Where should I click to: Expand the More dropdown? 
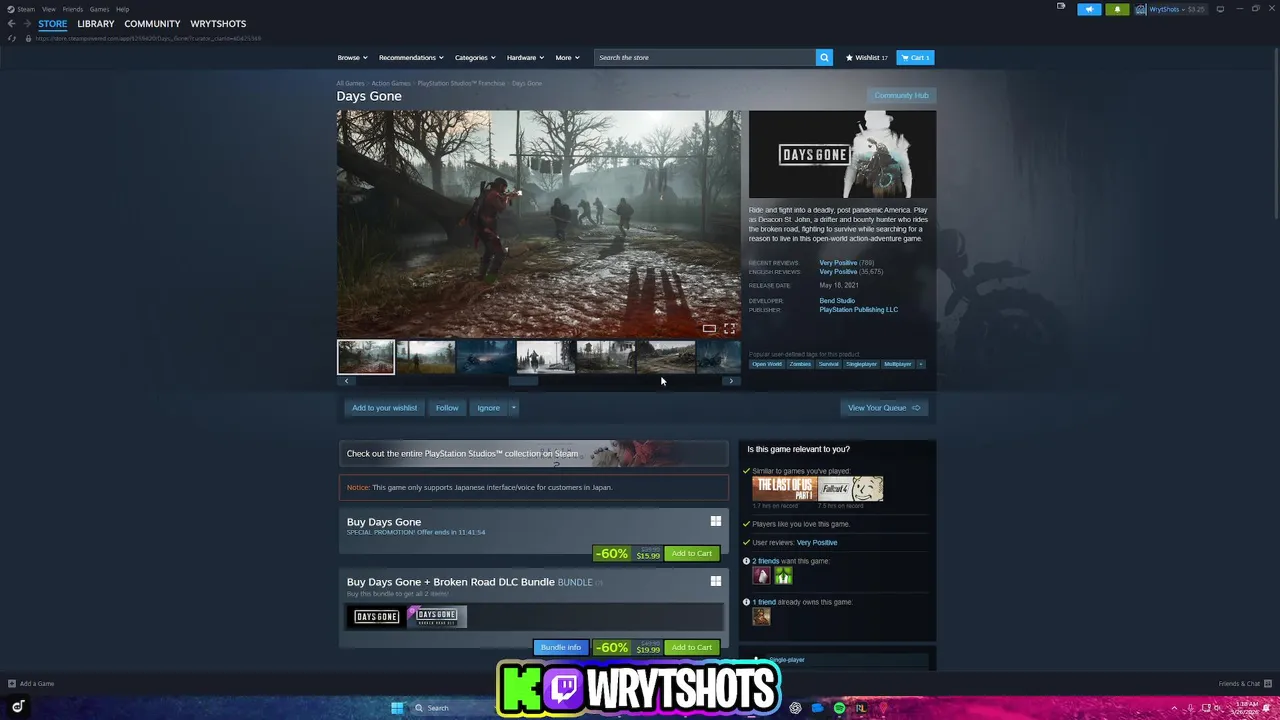point(567,57)
